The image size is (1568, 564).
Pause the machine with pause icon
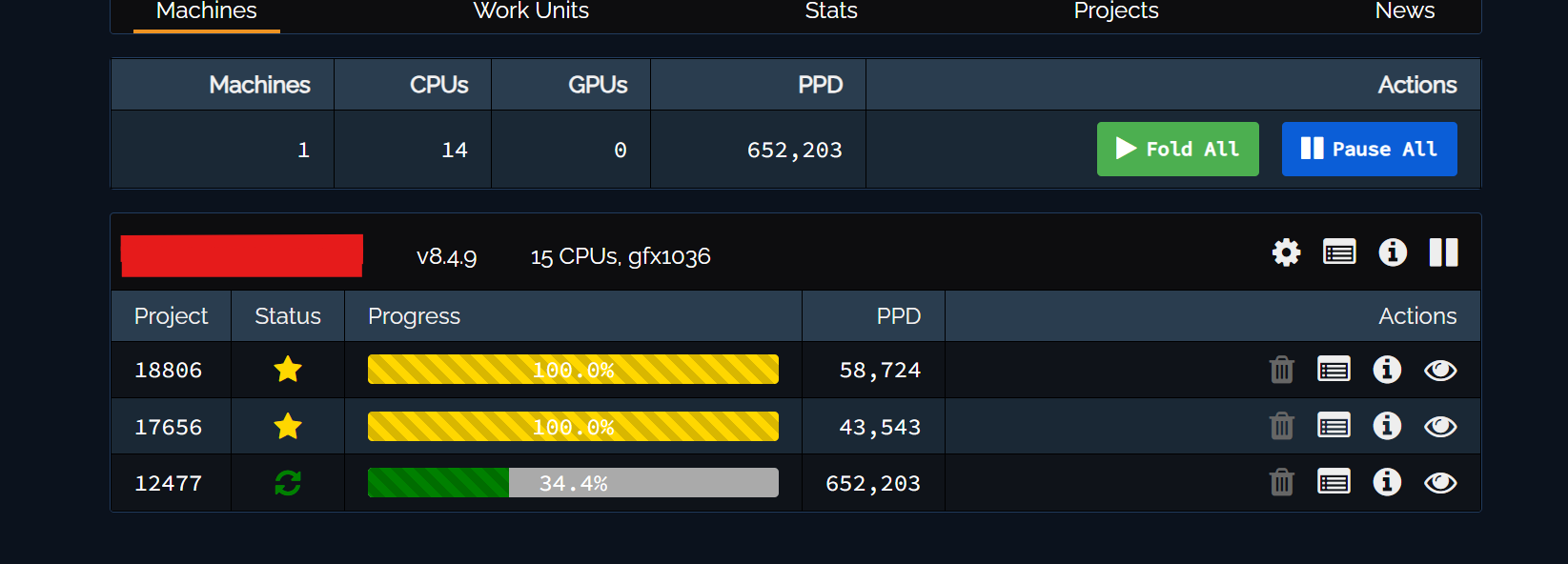[x=1443, y=252]
